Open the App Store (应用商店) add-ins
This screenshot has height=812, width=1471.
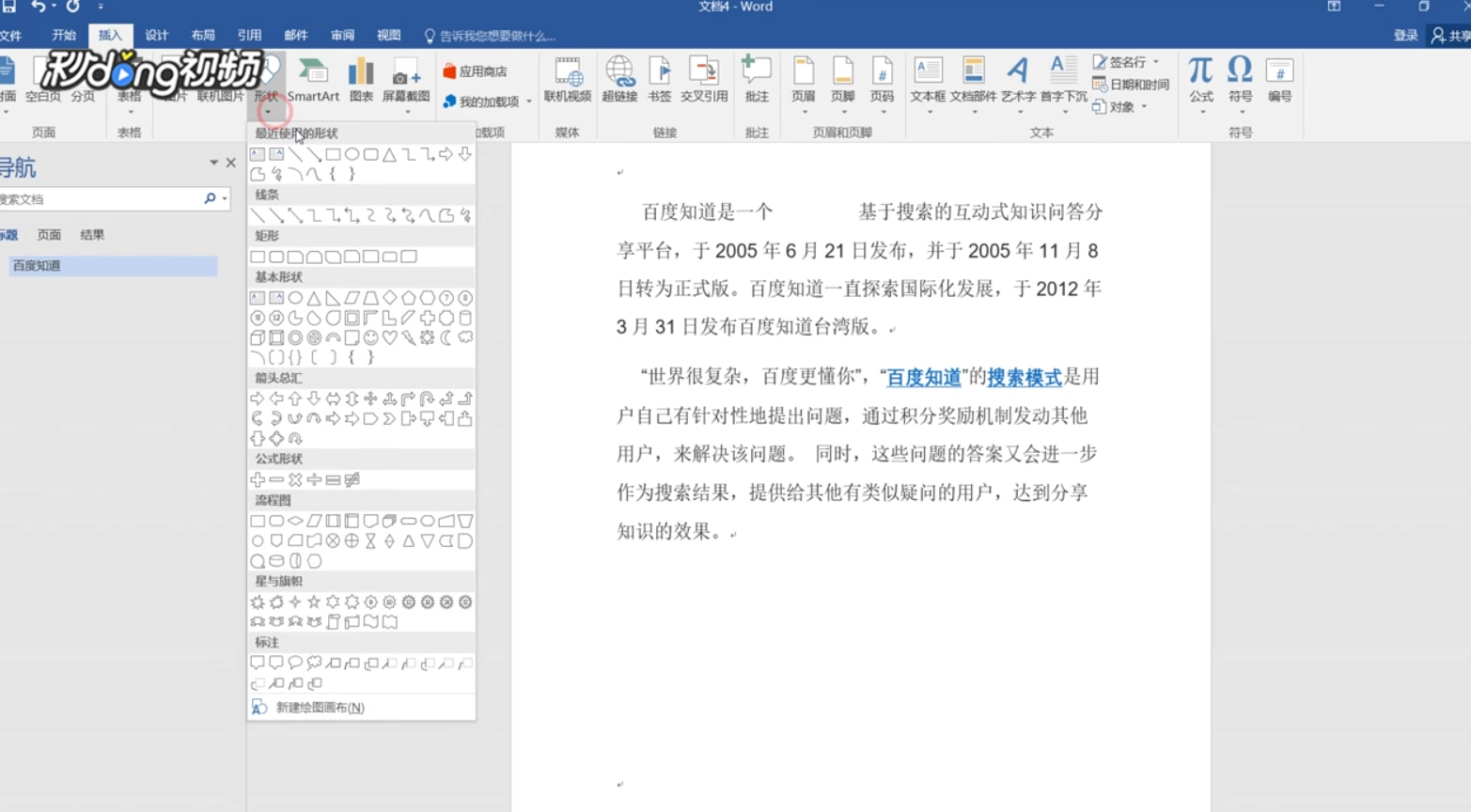pyautogui.click(x=476, y=71)
